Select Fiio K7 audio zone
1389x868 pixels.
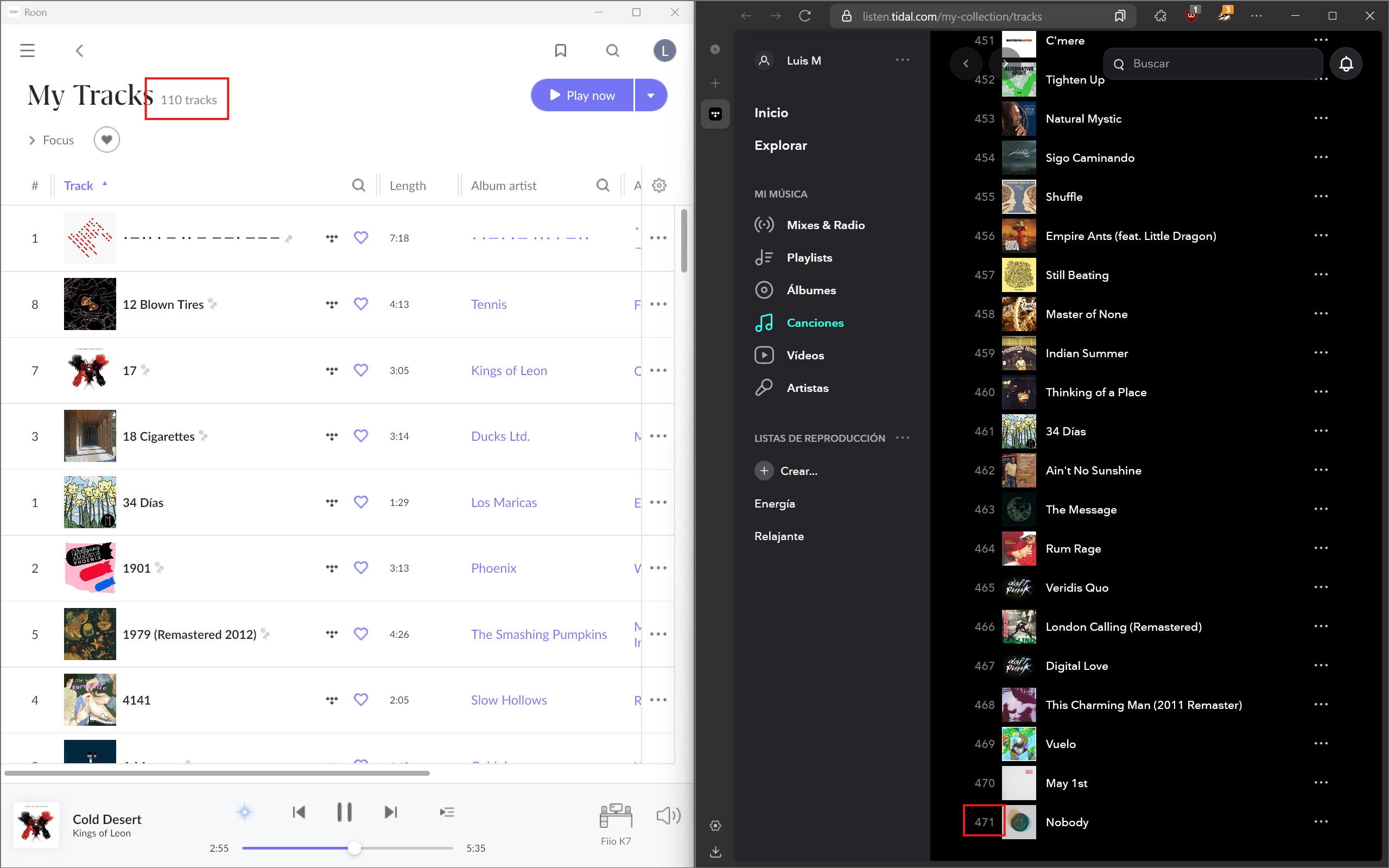click(x=616, y=824)
